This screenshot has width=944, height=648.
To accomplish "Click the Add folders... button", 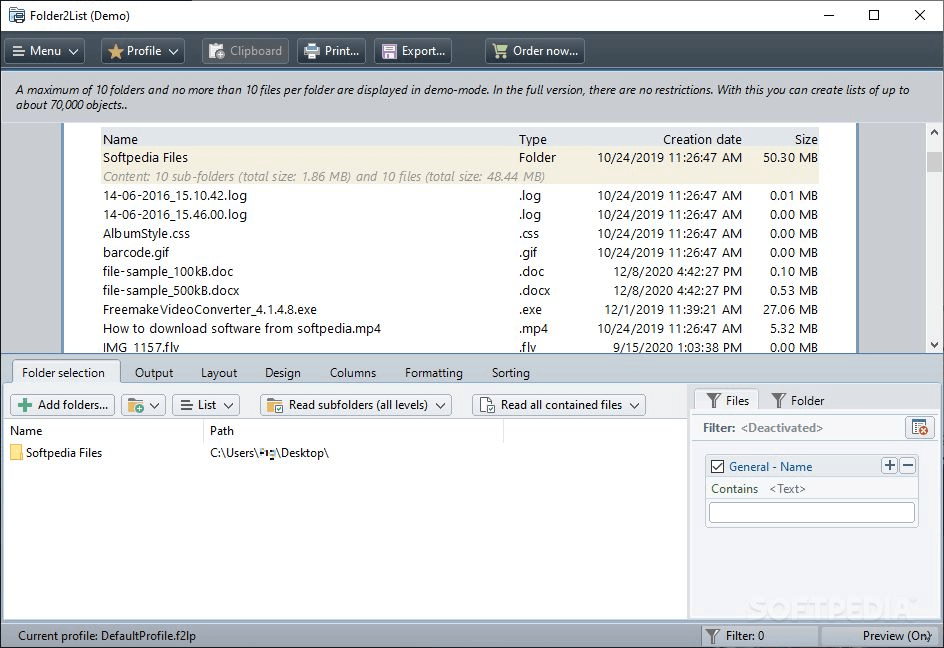I will pos(63,405).
